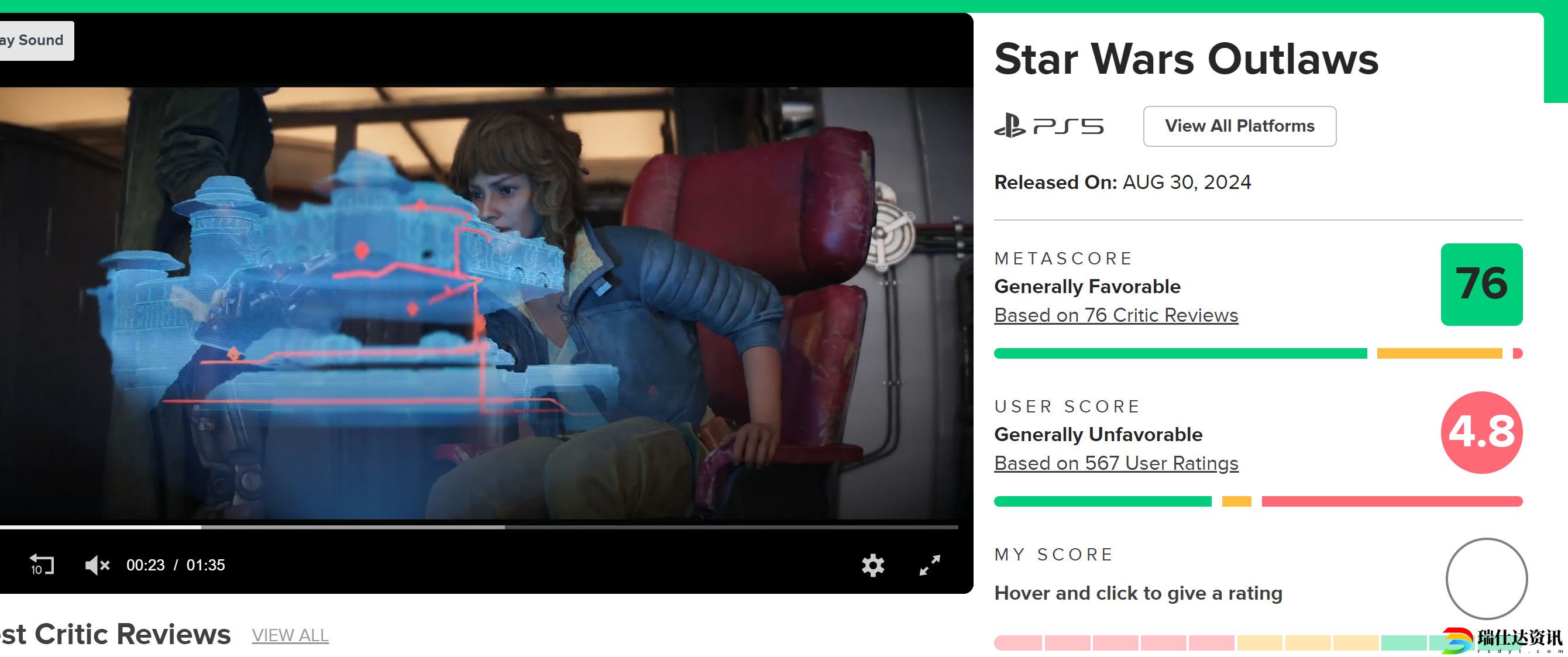1568x657 pixels.
Task: Click the green Metascore 76 badge
Action: point(1481,284)
